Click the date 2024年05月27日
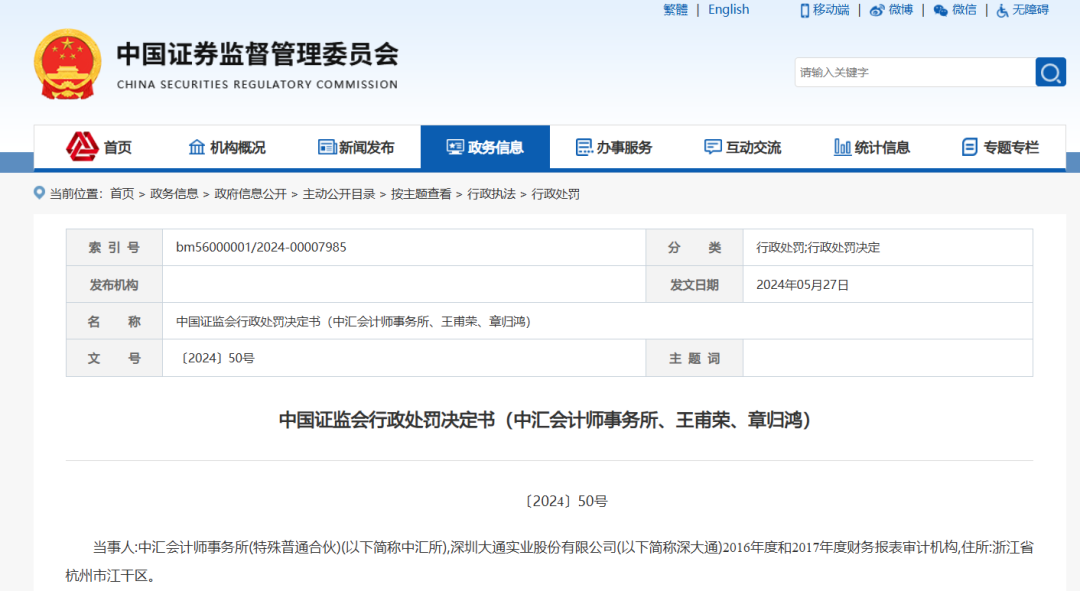Viewport: 1080px width, 591px height. click(x=802, y=284)
